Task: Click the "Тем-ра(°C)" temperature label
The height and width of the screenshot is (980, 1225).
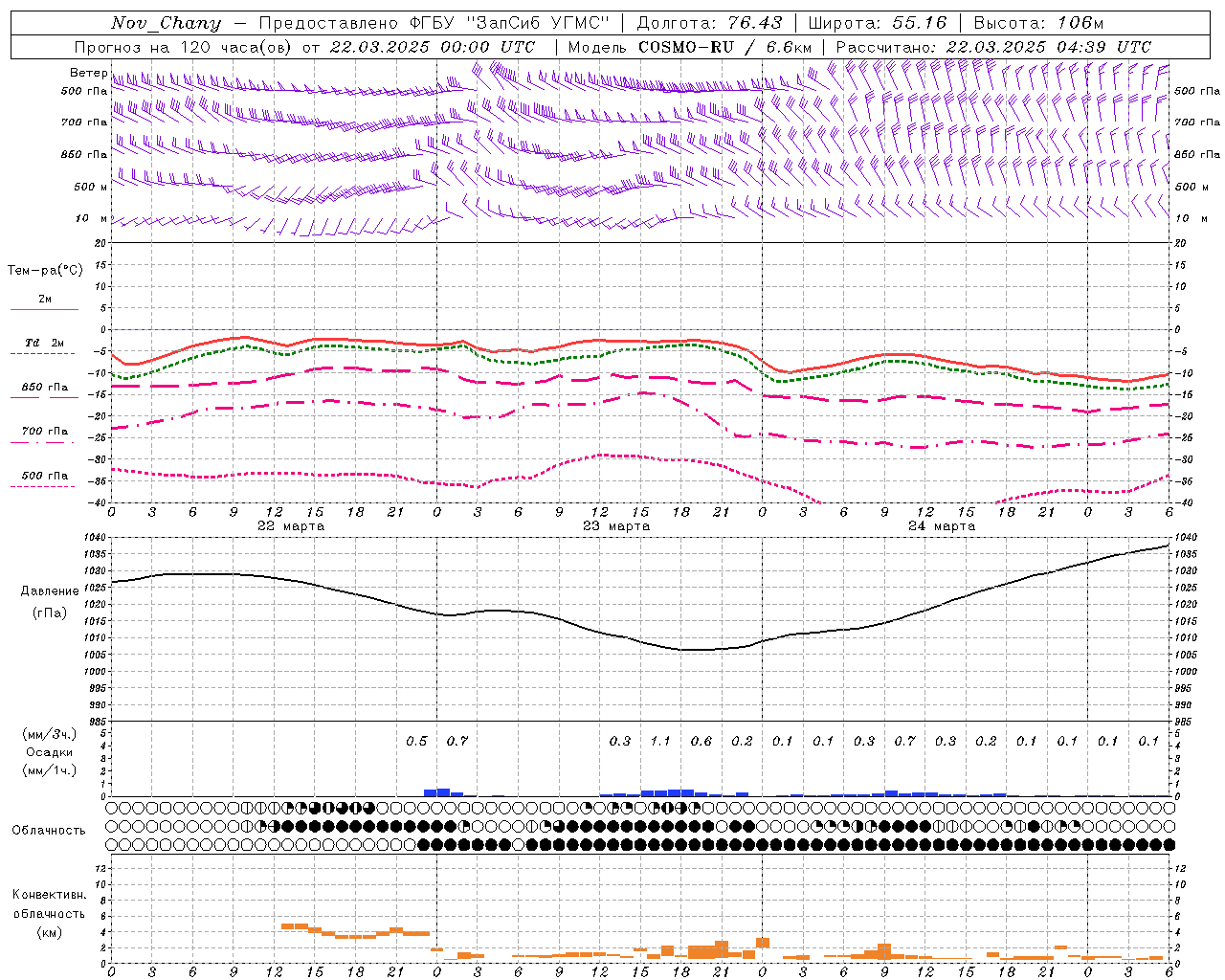Action: click(x=45, y=271)
